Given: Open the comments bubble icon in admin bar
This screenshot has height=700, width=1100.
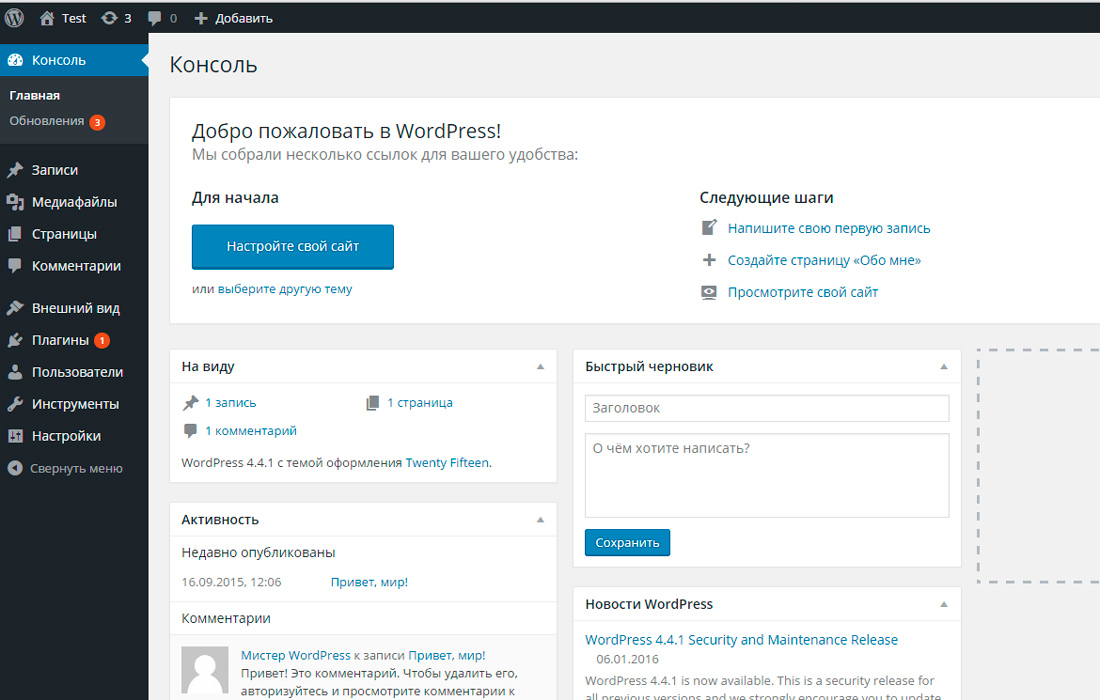Looking at the screenshot, I should coord(154,19).
